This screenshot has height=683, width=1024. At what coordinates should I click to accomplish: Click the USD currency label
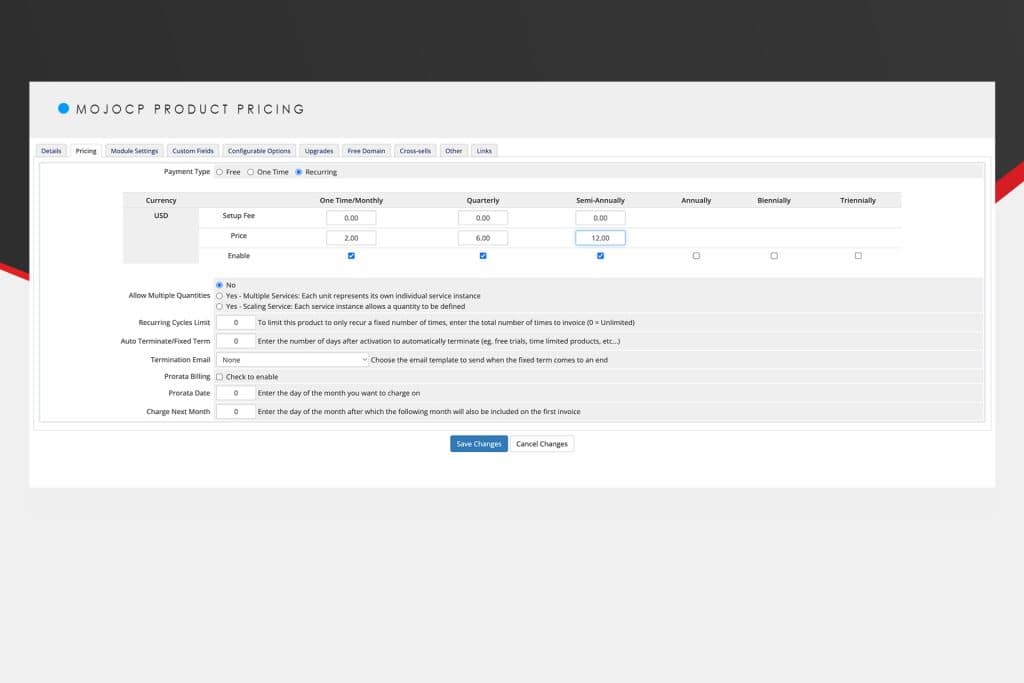pos(161,215)
